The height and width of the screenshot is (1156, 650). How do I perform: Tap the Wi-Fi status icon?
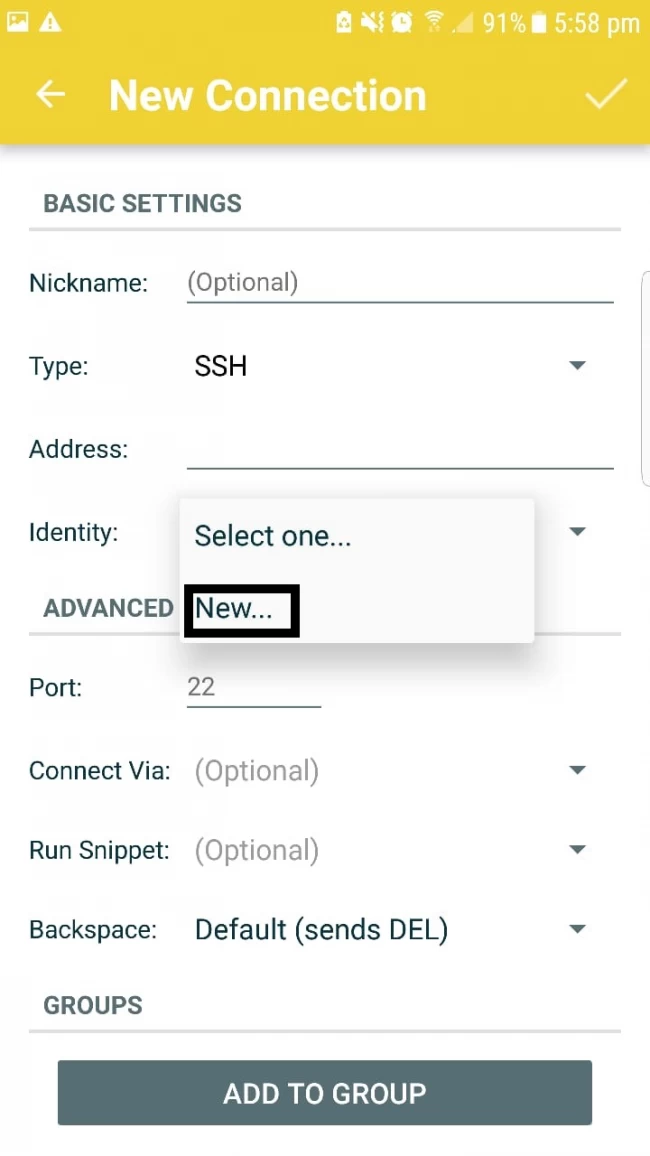(x=434, y=23)
